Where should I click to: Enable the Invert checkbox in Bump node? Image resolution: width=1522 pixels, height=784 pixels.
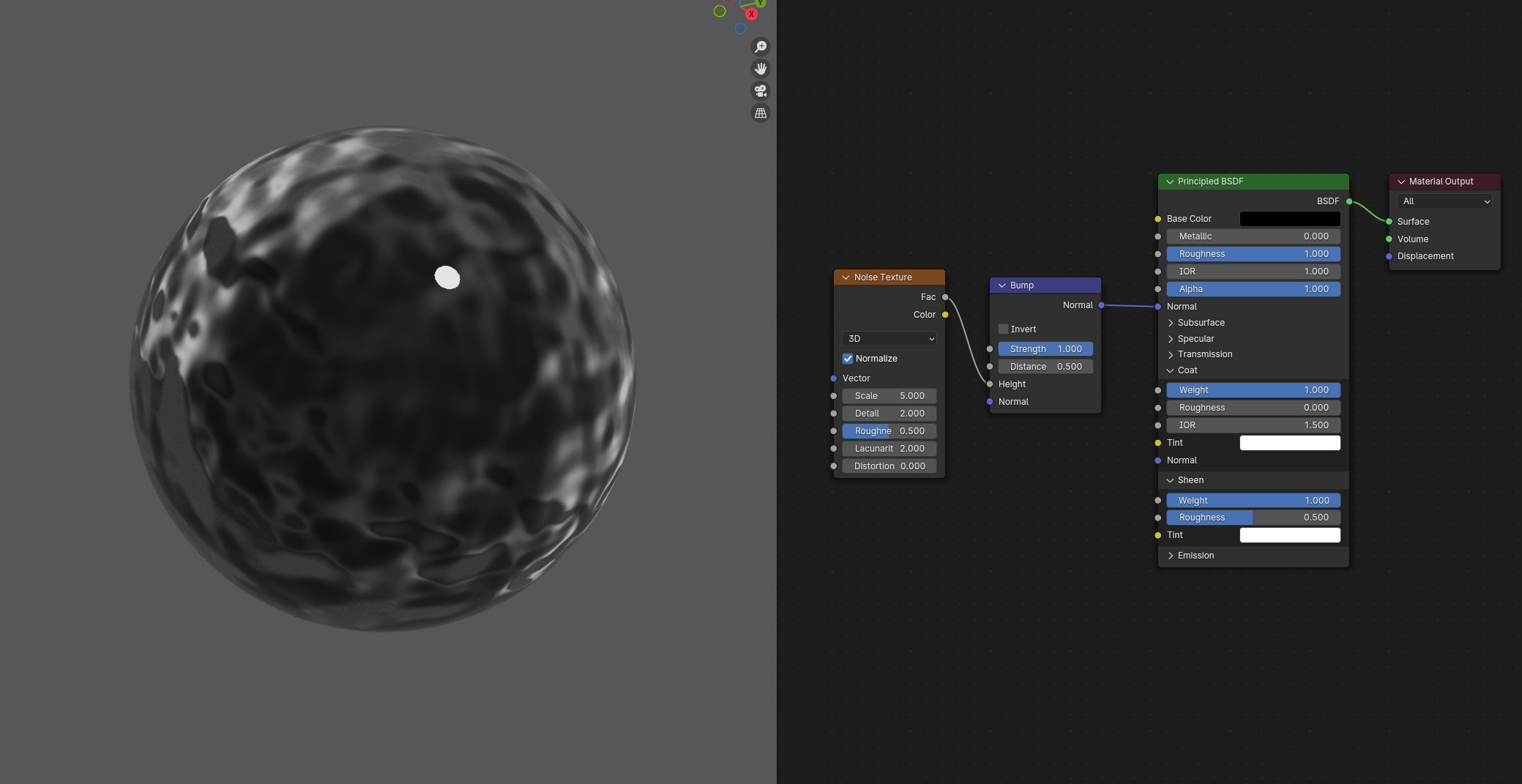pos(1004,329)
